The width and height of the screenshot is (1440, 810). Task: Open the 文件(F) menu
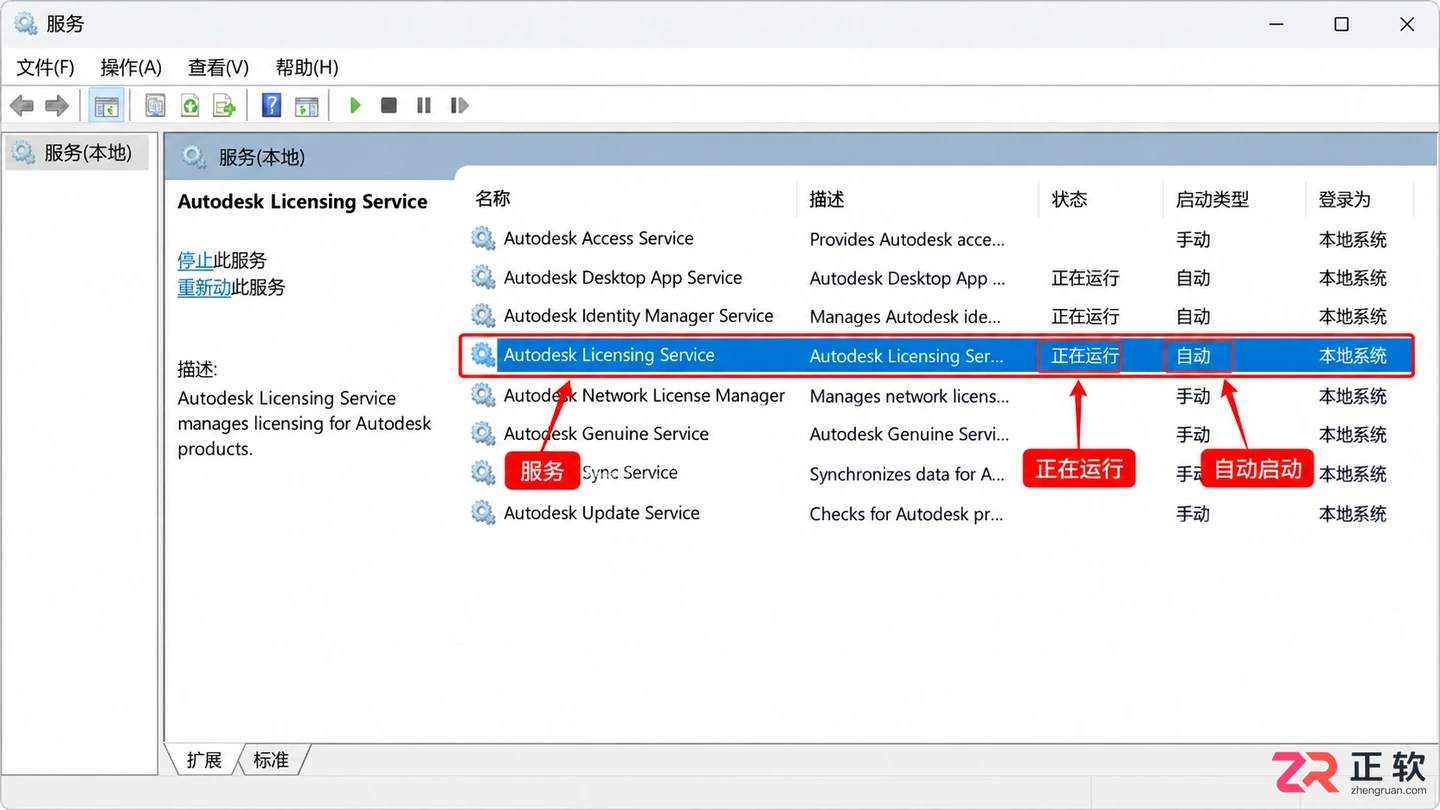[x=46, y=67]
